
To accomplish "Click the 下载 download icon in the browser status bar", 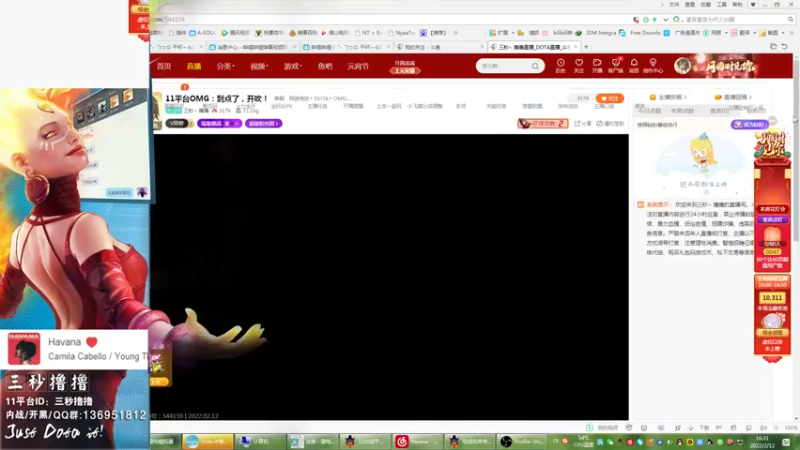I will coord(700,428).
